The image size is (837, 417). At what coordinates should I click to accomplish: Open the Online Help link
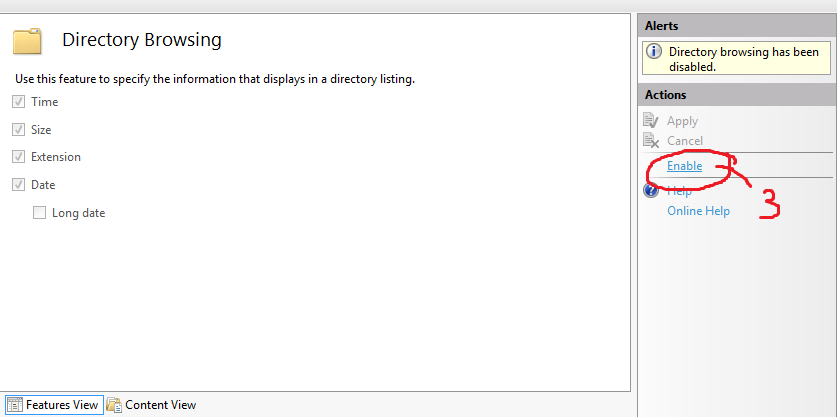[698, 211]
